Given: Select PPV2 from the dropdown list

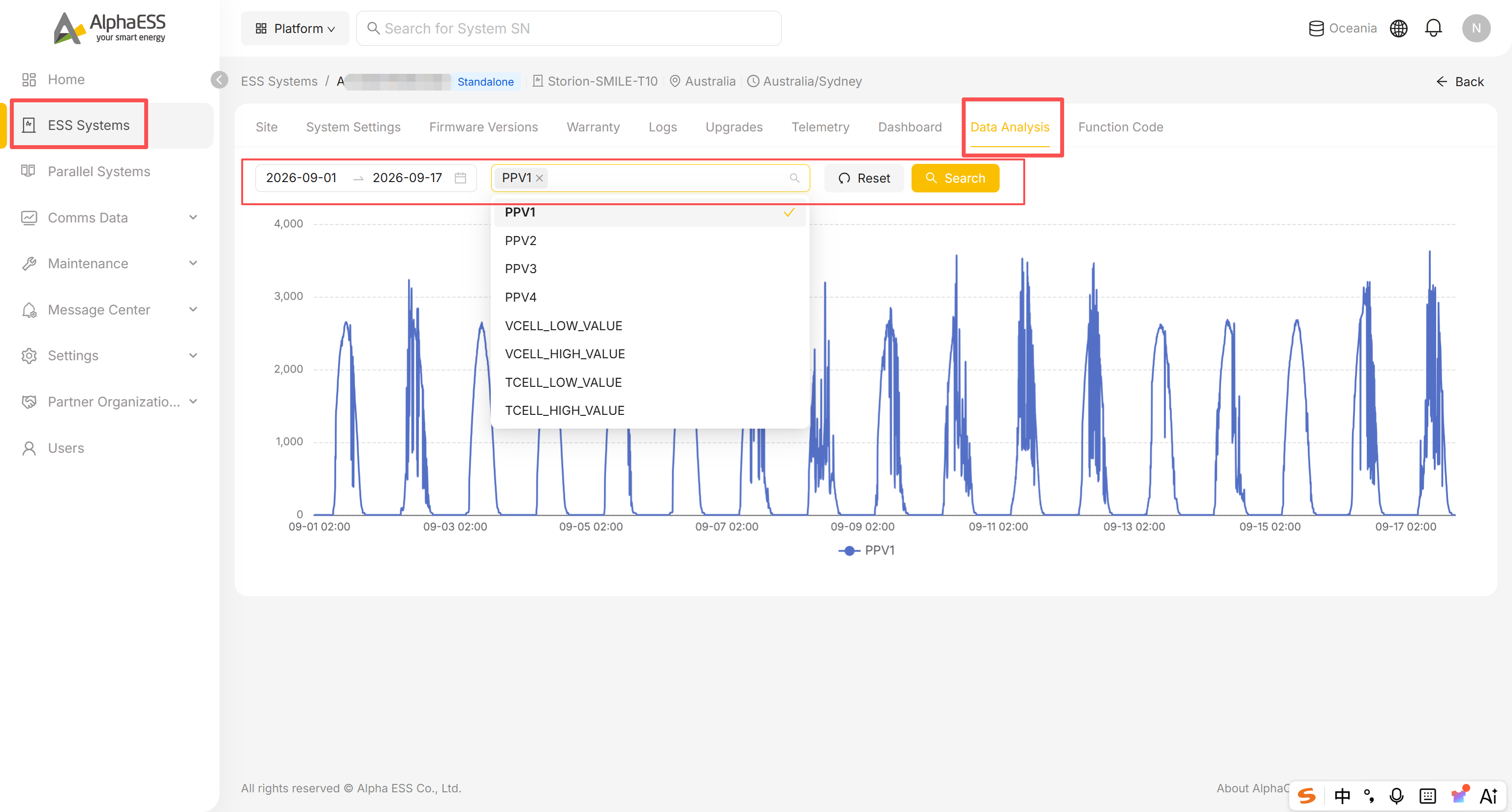Looking at the screenshot, I should tap(650, 241).
